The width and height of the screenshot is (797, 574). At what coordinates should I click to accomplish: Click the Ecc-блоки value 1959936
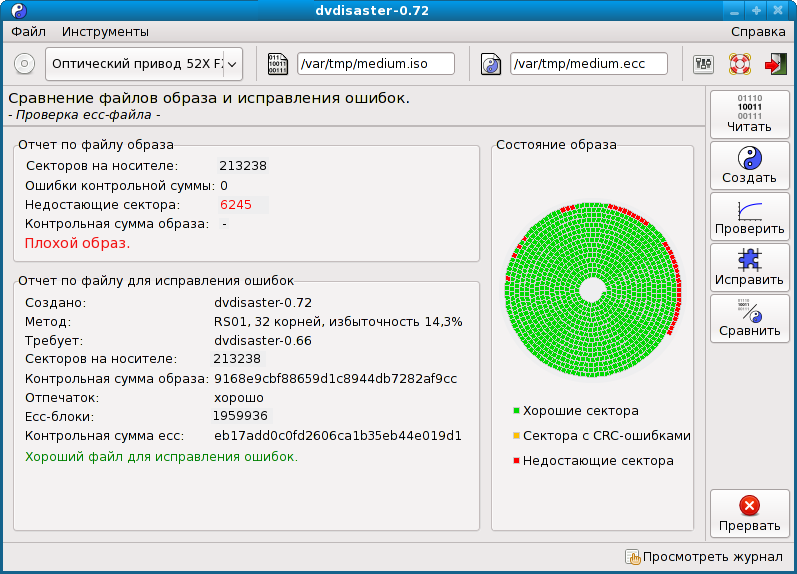point(240,416)
